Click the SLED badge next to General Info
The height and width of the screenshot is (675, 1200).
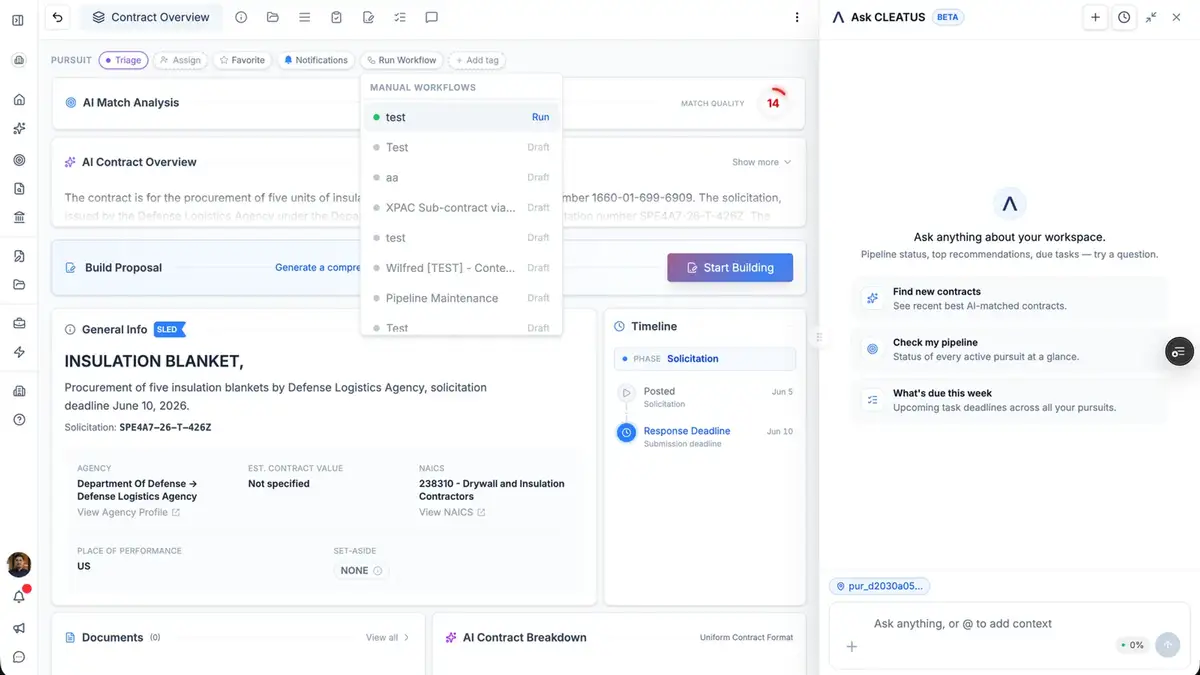(169, 329)
